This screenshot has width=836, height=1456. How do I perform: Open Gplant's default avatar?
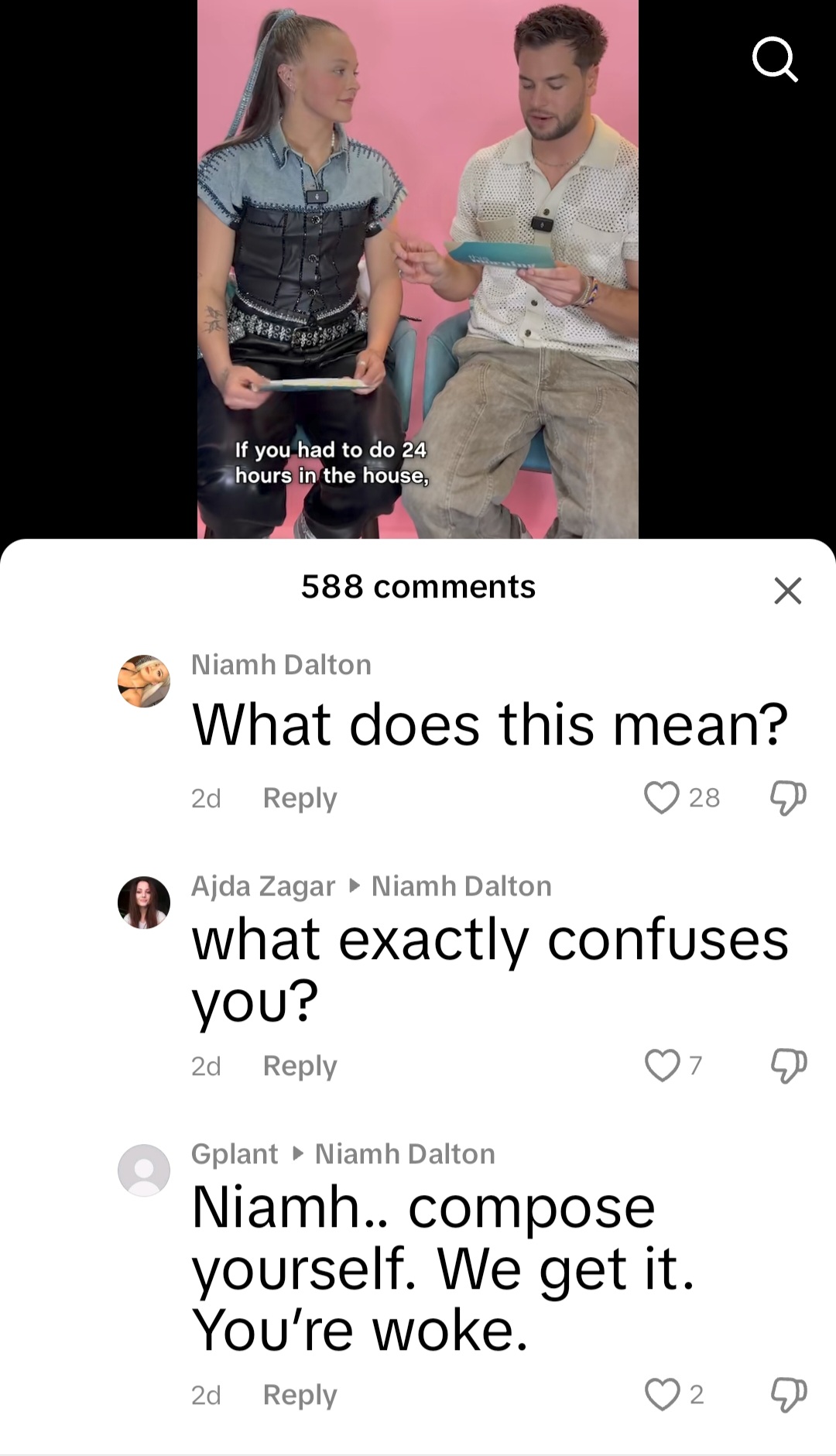144,1170
